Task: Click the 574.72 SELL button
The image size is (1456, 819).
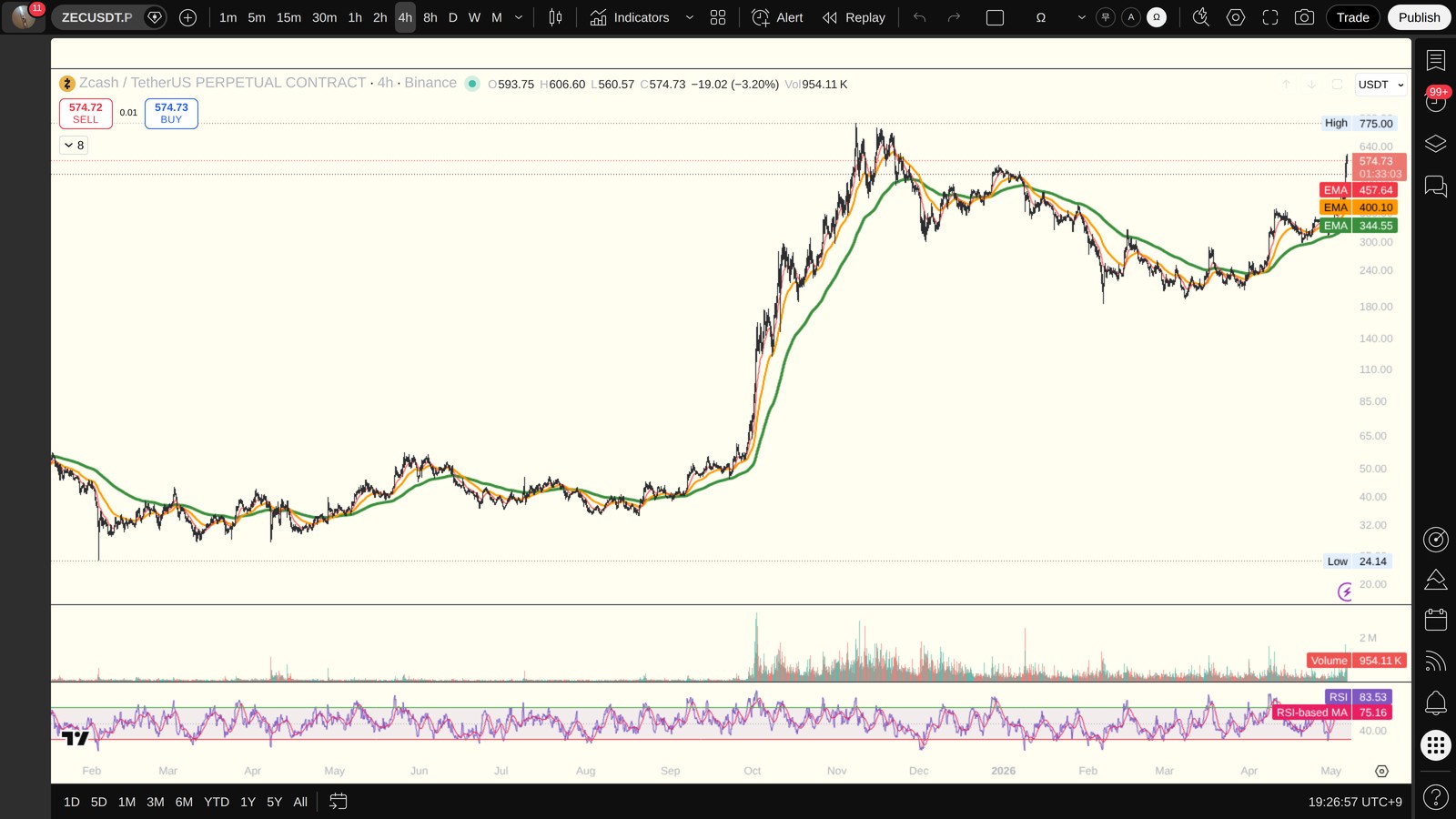Action: tap(86, 113)
